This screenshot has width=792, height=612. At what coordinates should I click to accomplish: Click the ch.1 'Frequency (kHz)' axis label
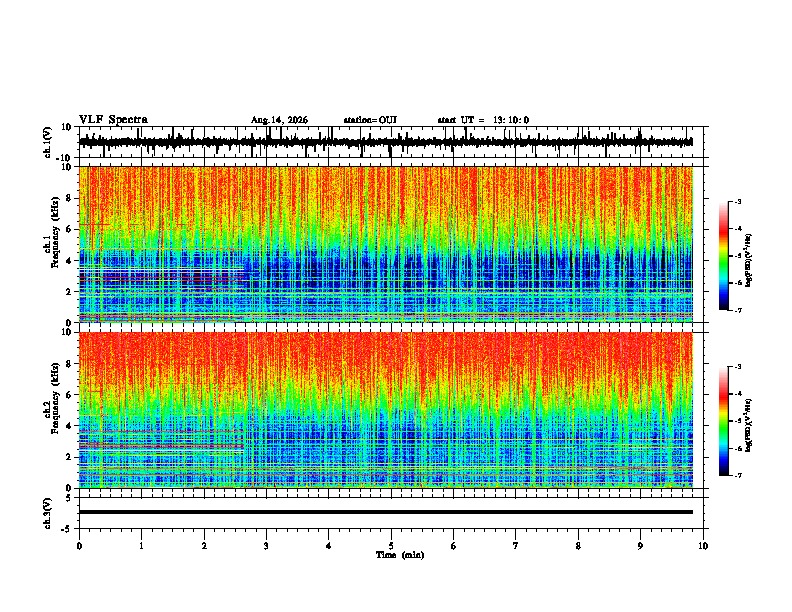tap(56, 232)
